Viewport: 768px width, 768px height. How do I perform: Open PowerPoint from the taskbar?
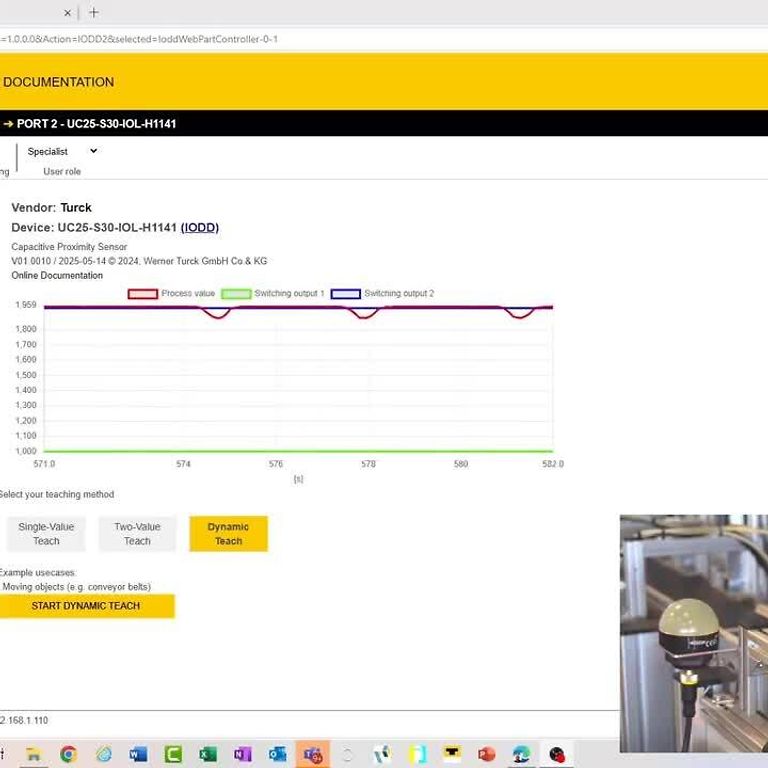click(x=487, y=754)
